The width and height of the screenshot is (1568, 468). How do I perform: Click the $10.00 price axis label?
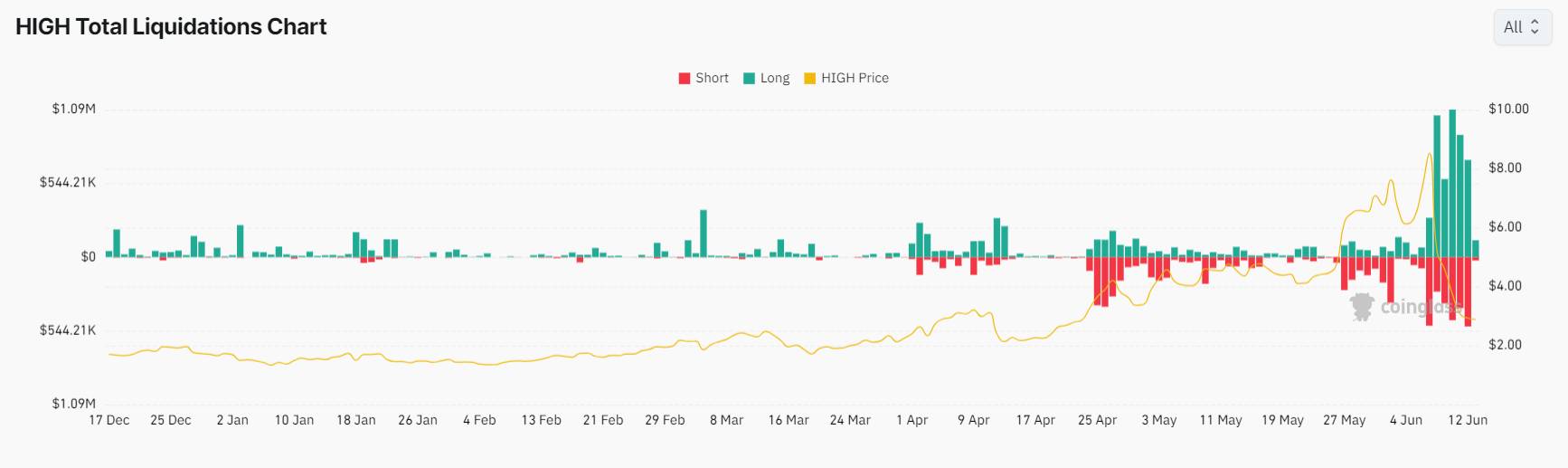1508,109
